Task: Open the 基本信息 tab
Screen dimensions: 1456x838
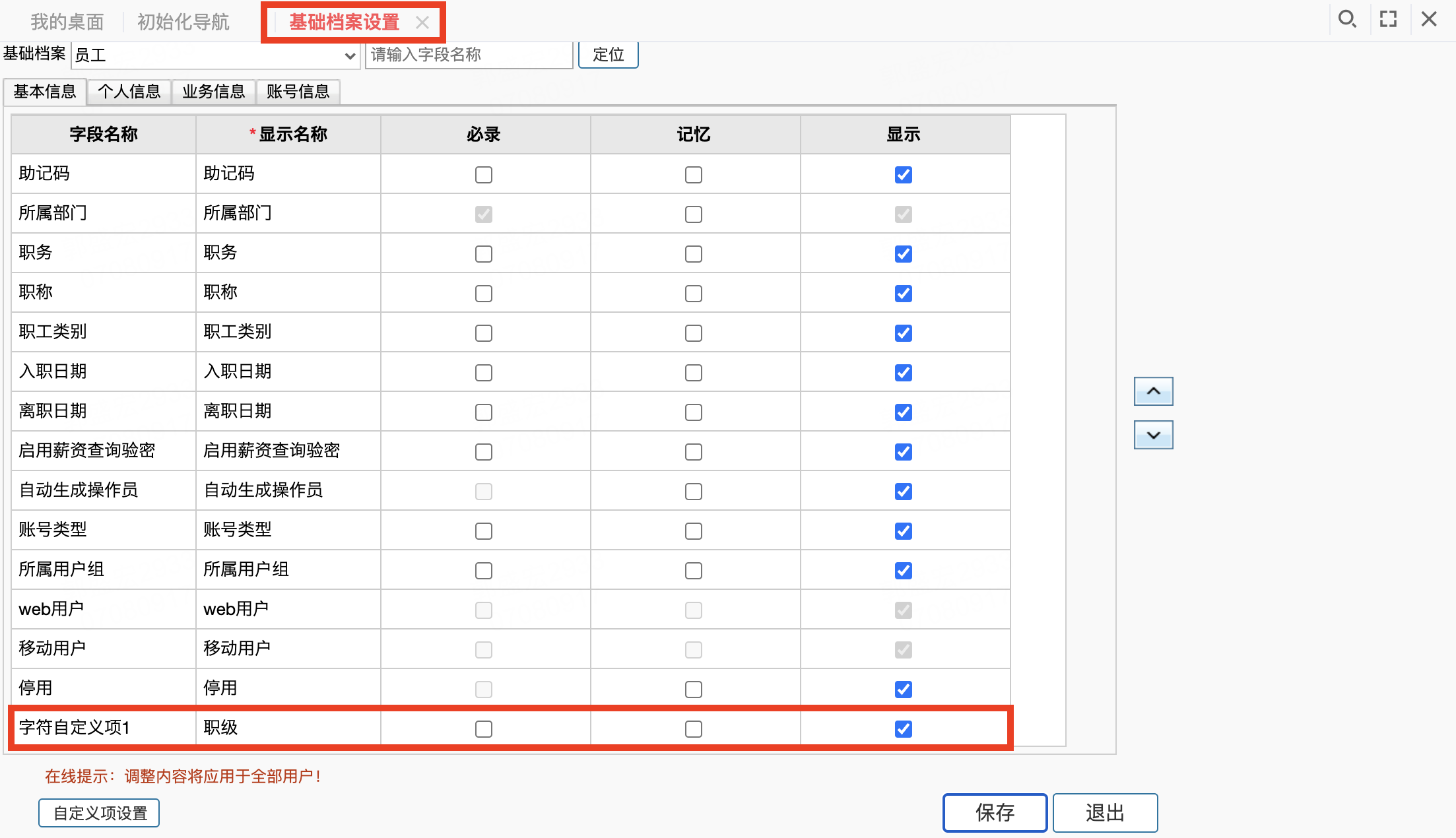Action: click(45, 92)
